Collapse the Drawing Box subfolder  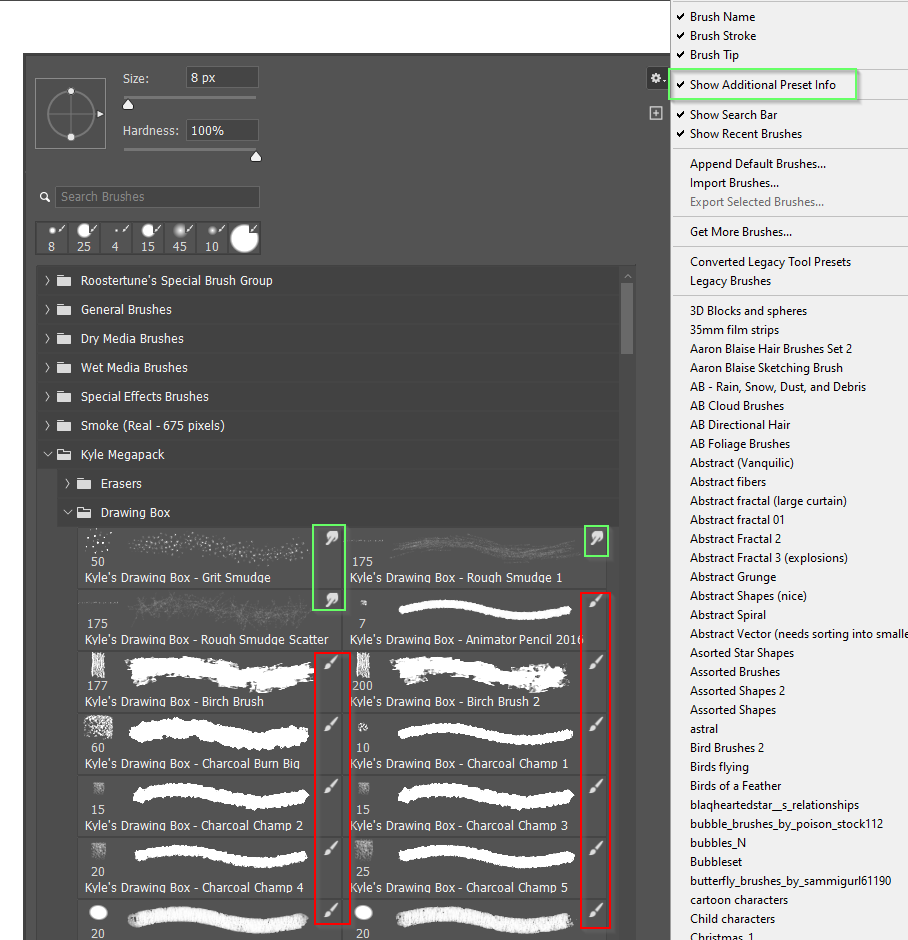point(67,513)
